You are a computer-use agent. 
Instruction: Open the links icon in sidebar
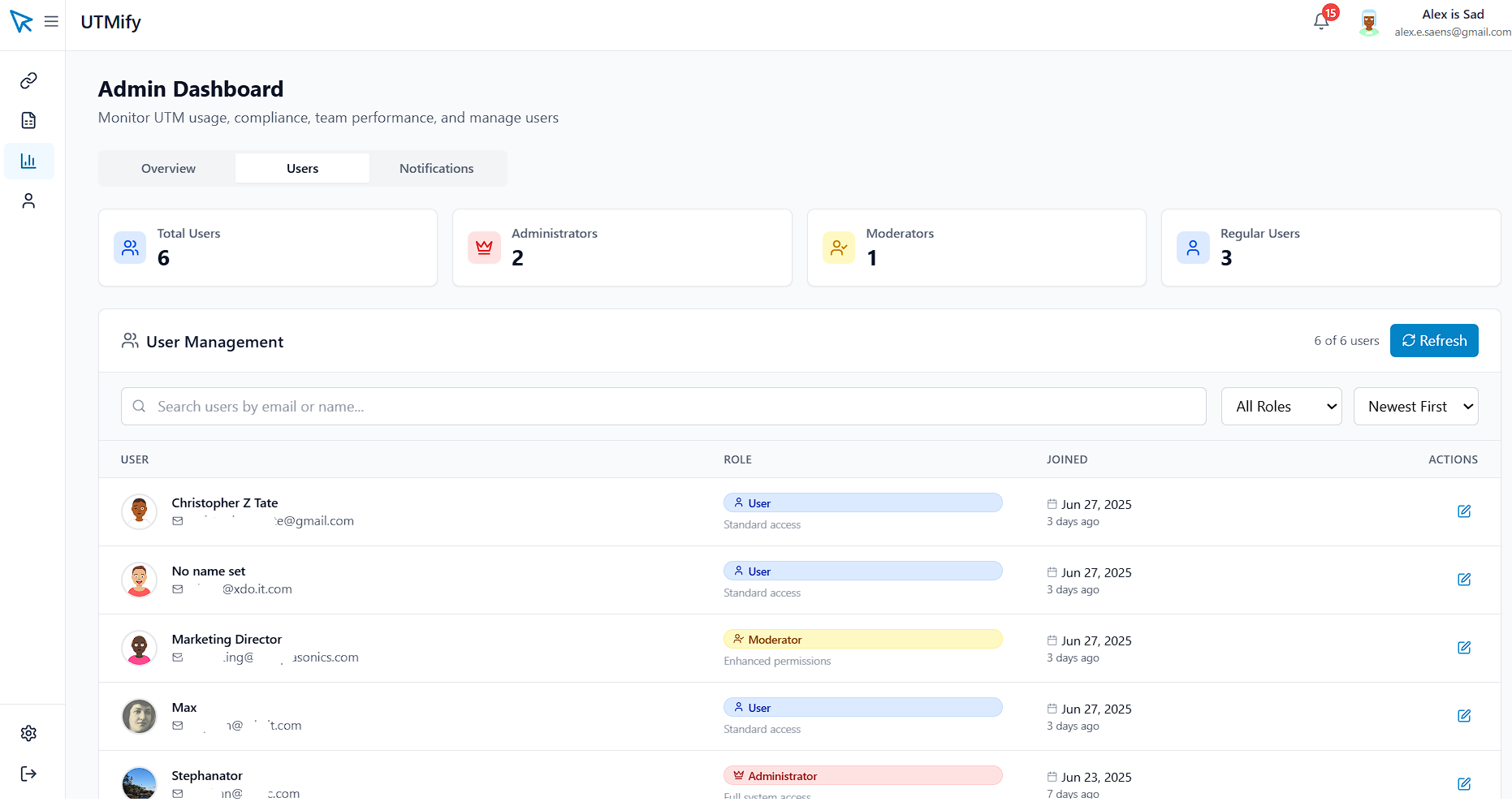point(28,80)
